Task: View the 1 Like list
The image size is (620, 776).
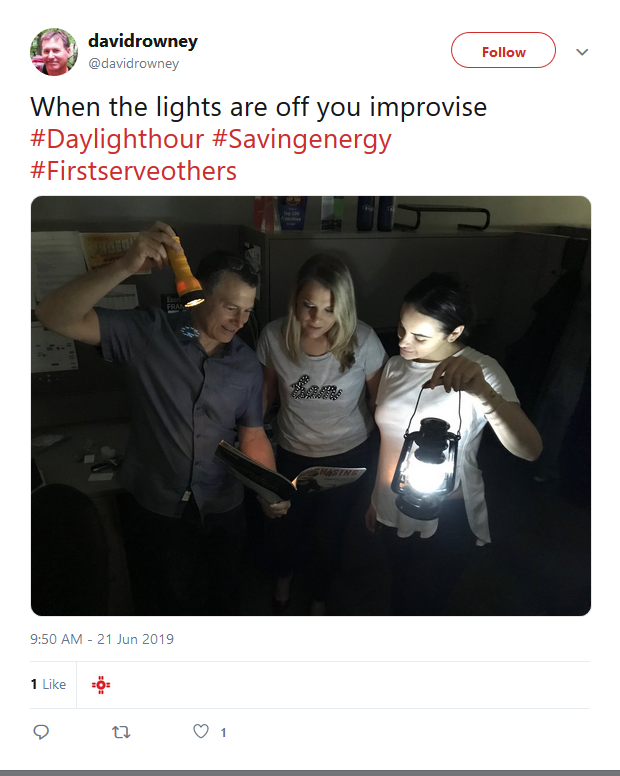Action: (x=48, y=684)
